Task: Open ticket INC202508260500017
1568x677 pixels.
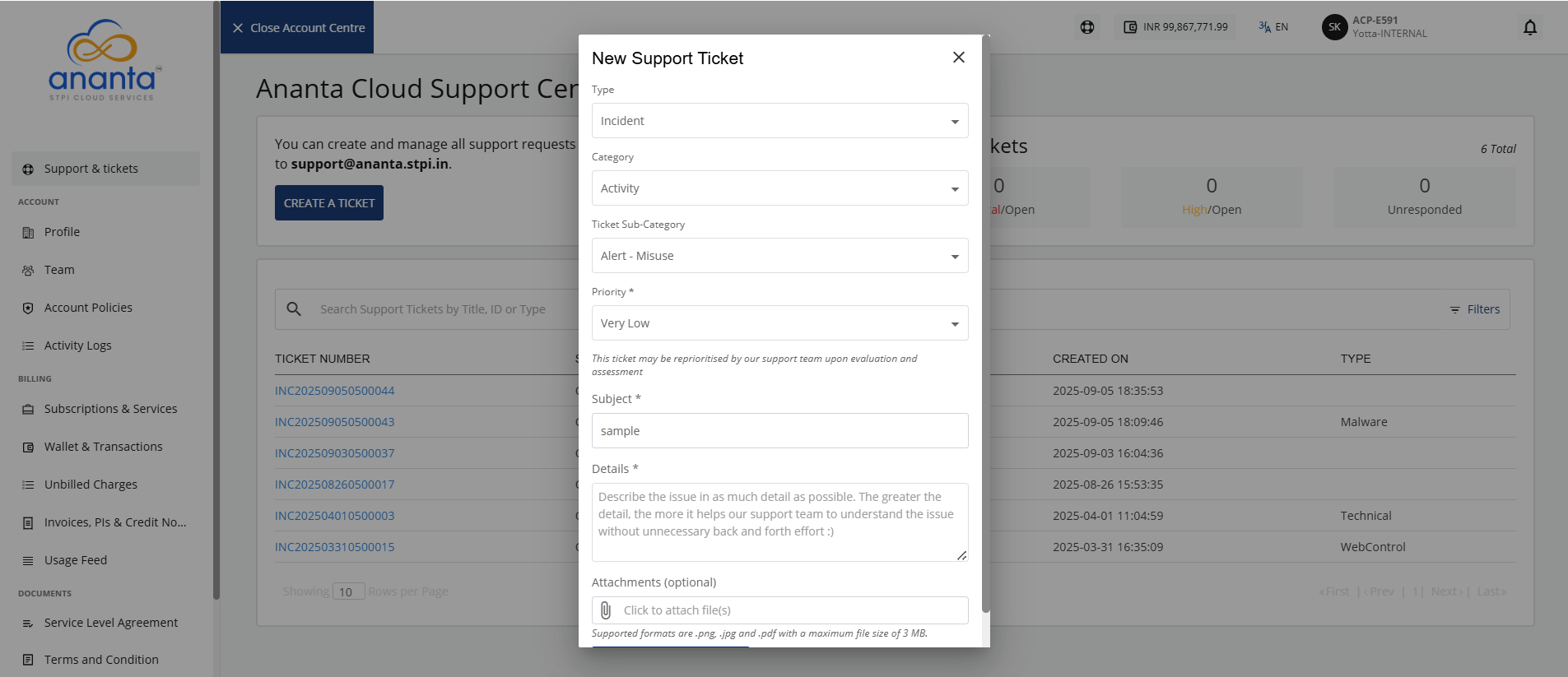Action: pyautogui.click(x=335, y=485)
